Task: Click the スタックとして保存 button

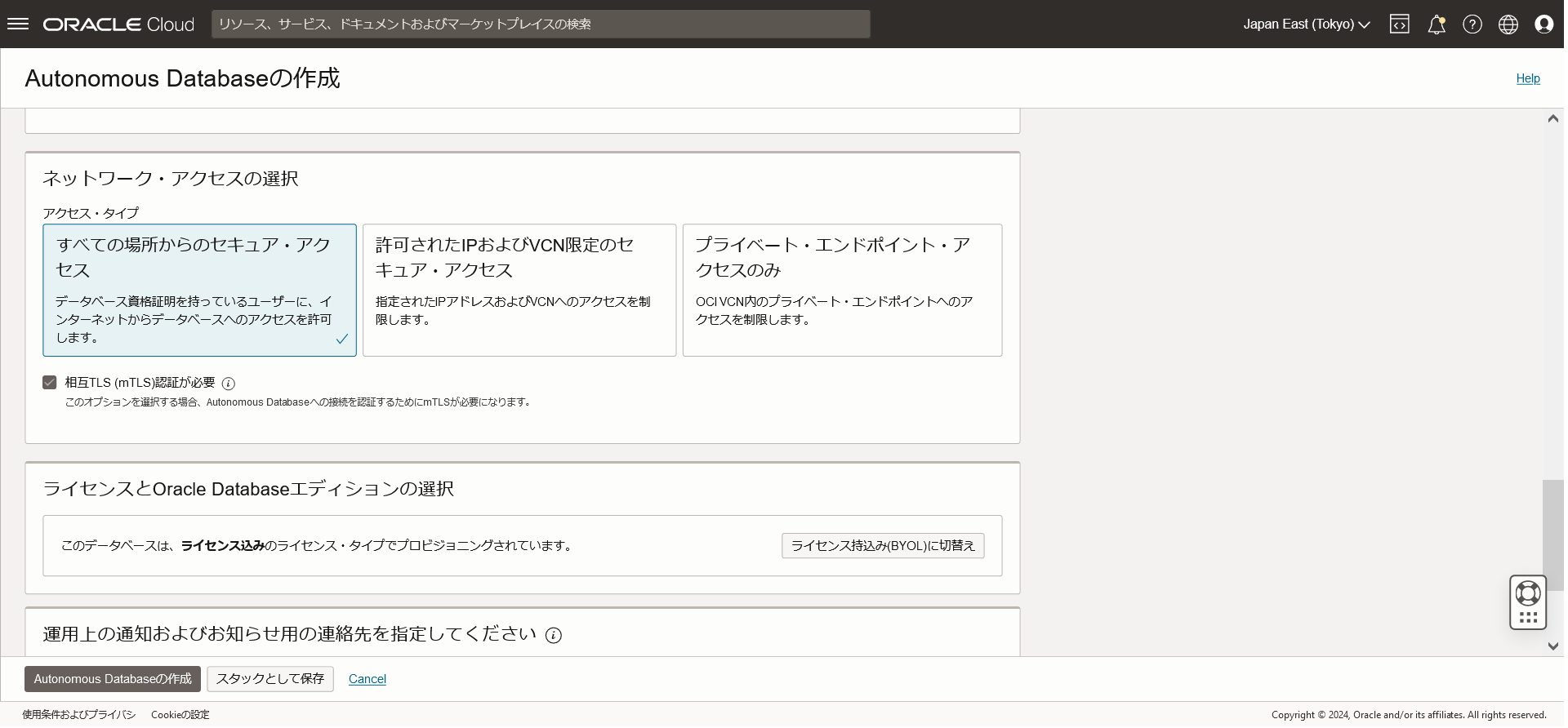Action: (x=270, y=679)
